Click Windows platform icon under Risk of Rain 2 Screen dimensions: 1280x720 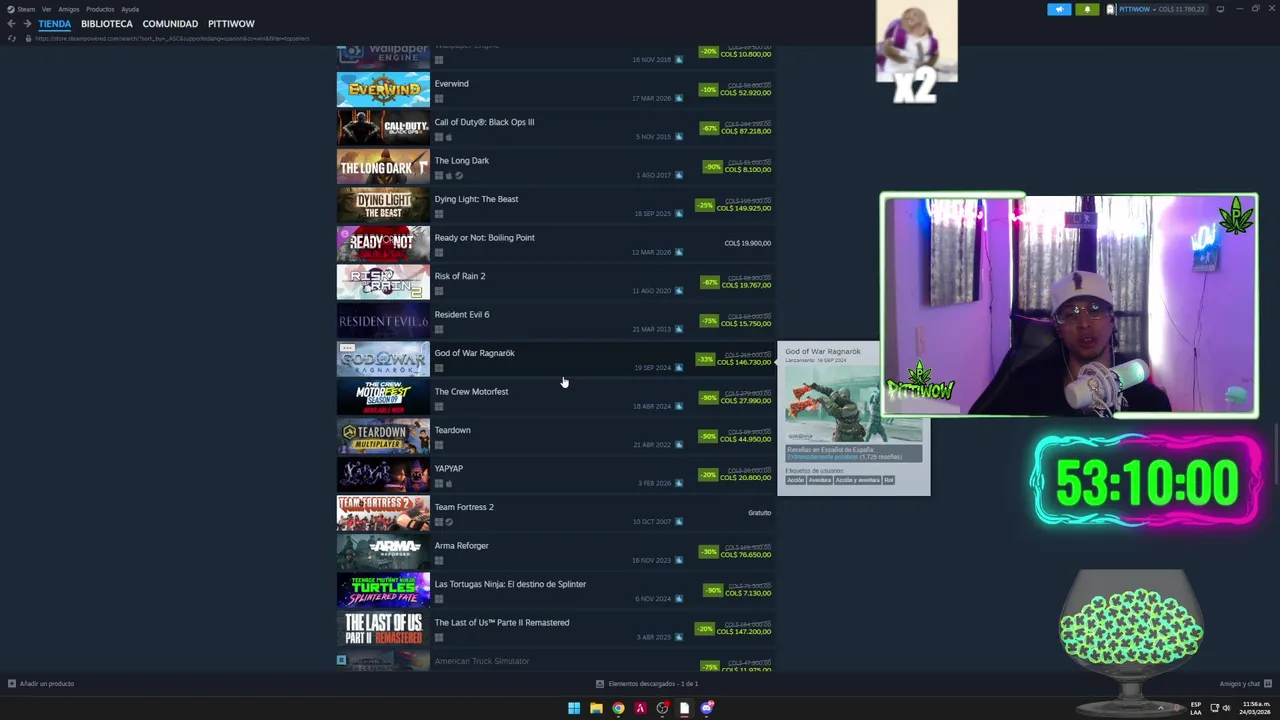(x=439, y=292)
